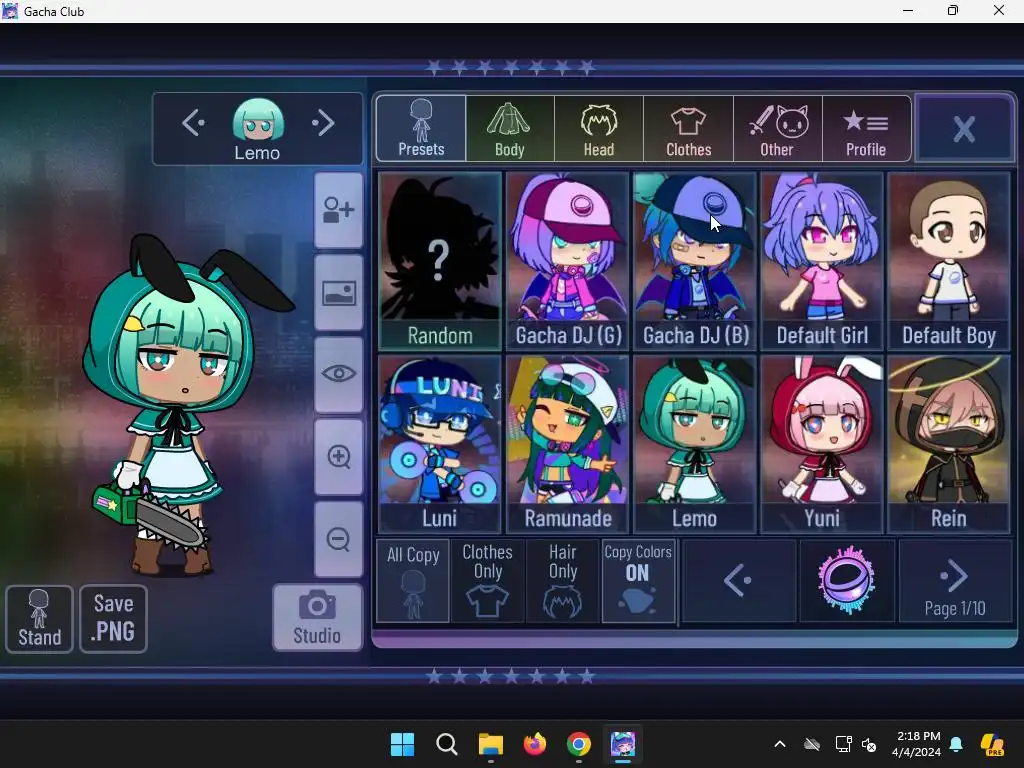The image size is (1024, 768).
Task: Zoom in on the character
Action: pos(338,457)
